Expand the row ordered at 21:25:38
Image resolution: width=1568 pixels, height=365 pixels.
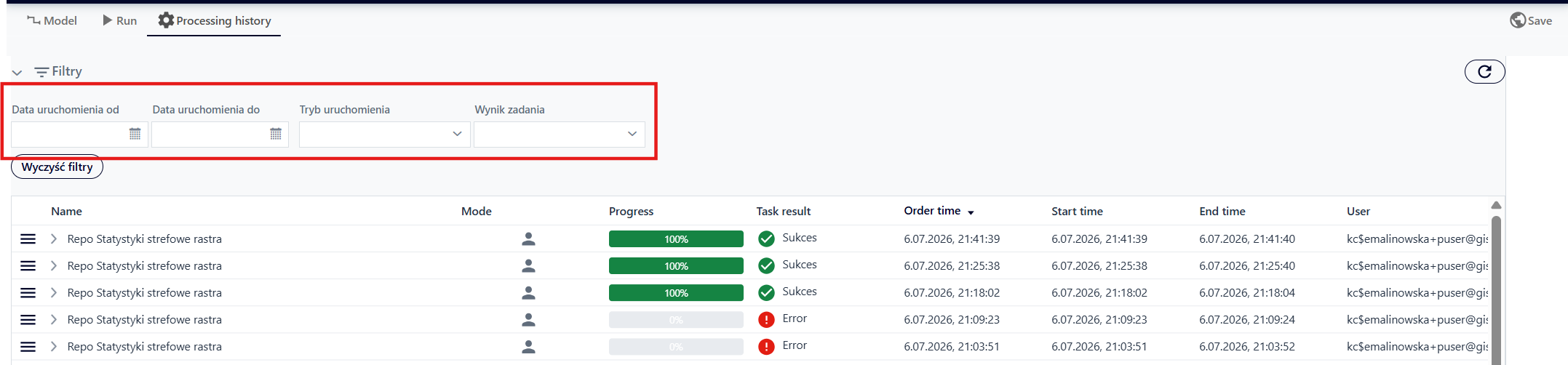click(x=54, y=265)
